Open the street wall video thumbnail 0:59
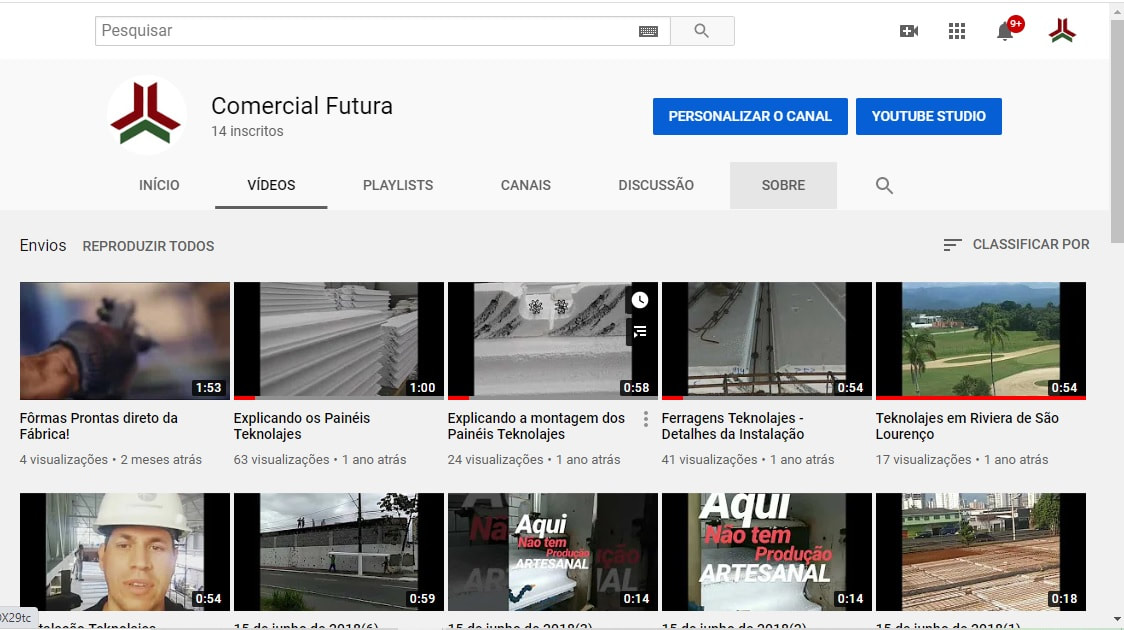 338,551
